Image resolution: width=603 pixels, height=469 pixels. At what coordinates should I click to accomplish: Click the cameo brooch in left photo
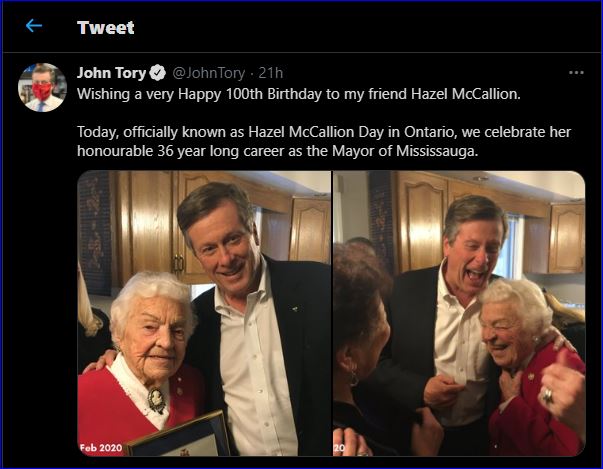pyautogui.click(x=157, y=401)
